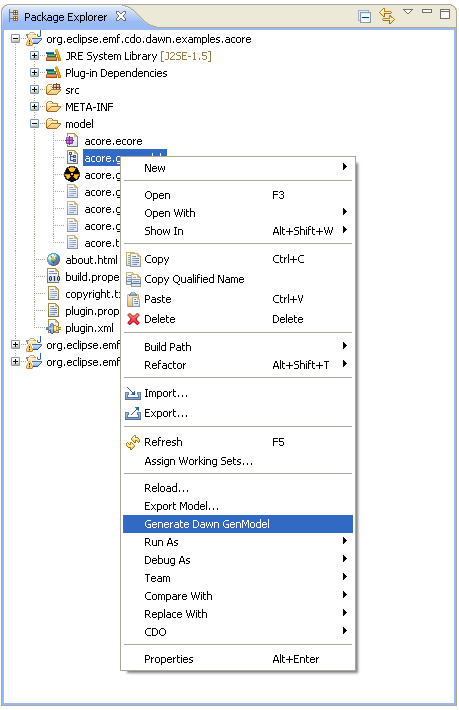Screen dimensions: 459x710
Task: Close the Package Explorer tab
Action: (121, 16)
